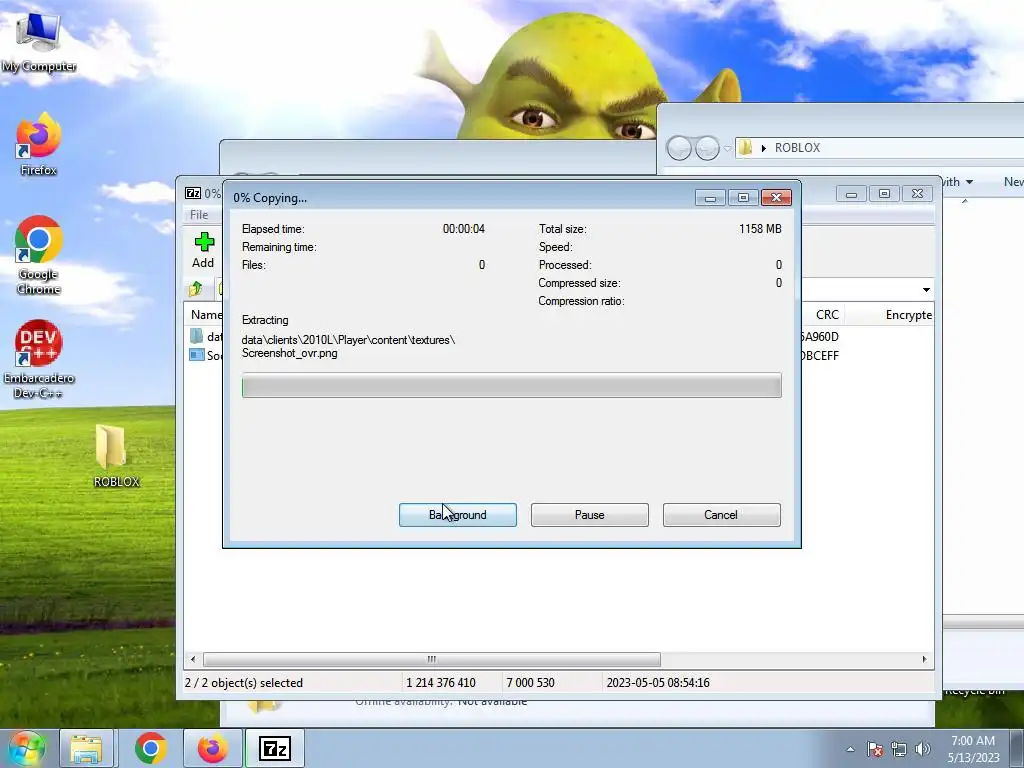Open volume control speaker icon

click(x=922, y=749)
